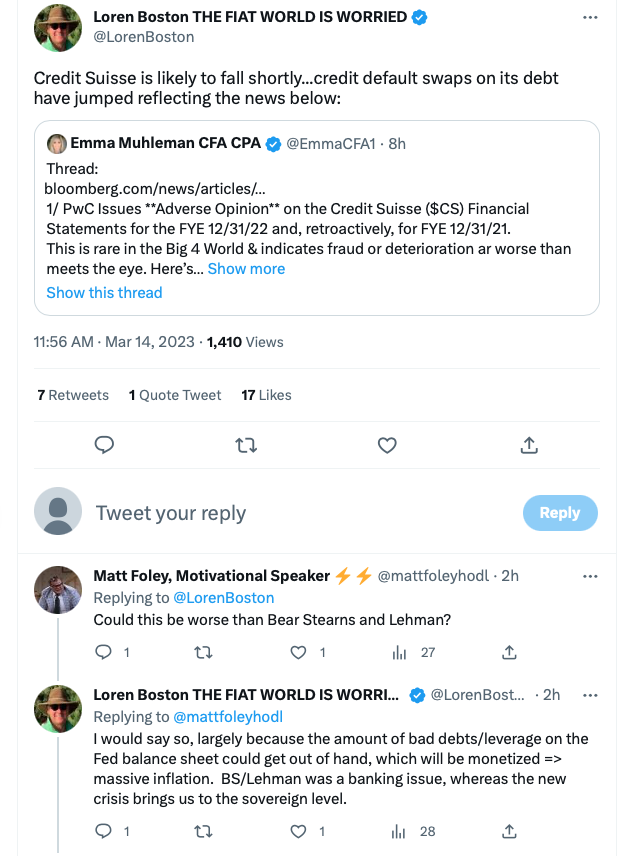Like the main tweet heart icon
Viewport: 626px width, 856px height.
coord(387,446)
